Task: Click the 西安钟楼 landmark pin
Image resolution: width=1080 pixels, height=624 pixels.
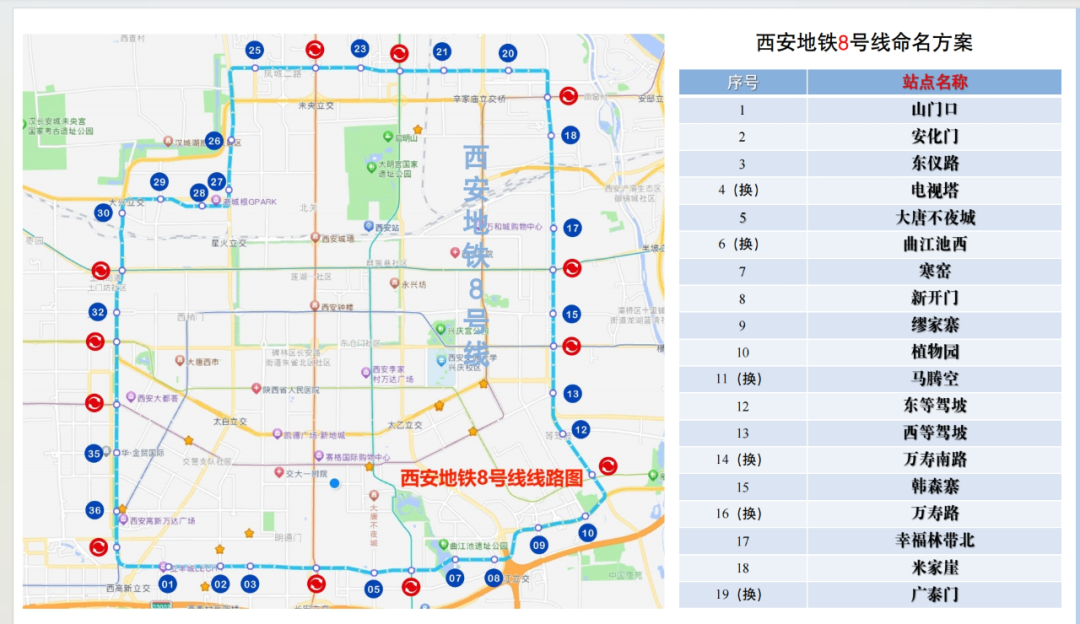Action: pos(315,306)
